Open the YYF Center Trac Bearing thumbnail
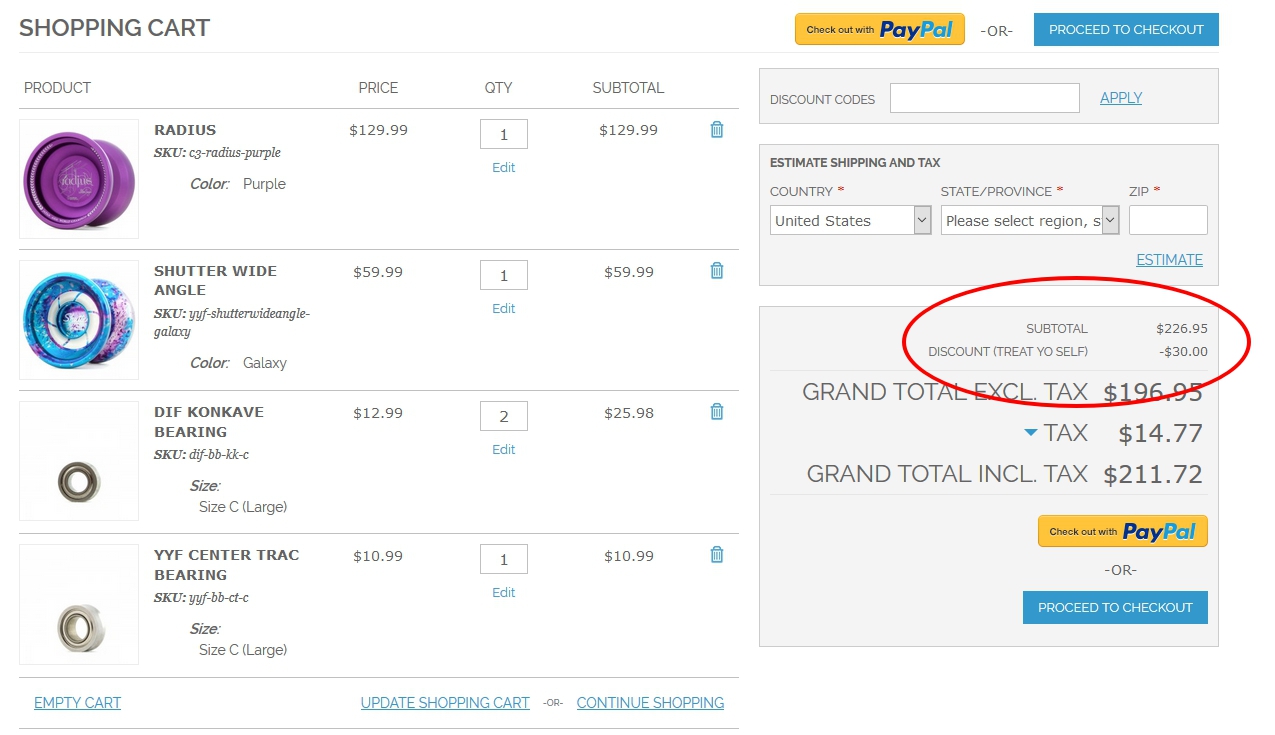Viewport: 1275px width, 735px height. (79, 604)
